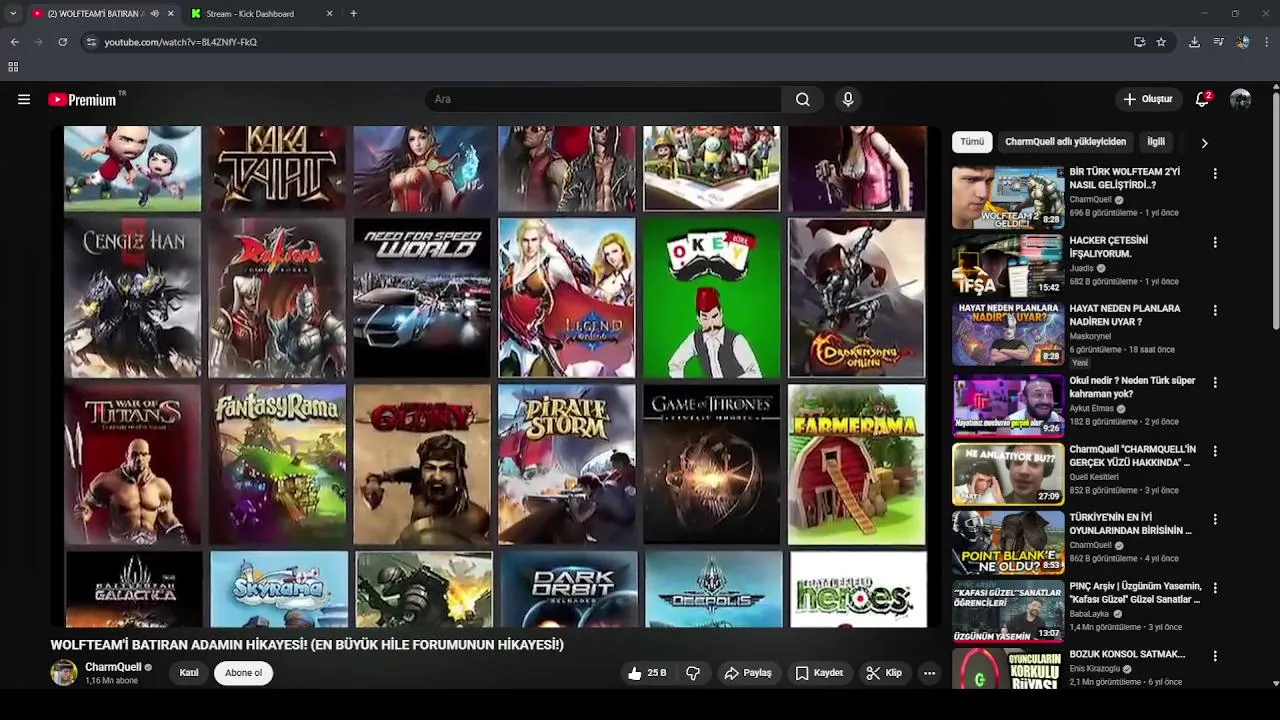Open options for BOZUK KONSOL SATMAK video
Viewport: 1280px width, 720px height.
point(1215,657)
